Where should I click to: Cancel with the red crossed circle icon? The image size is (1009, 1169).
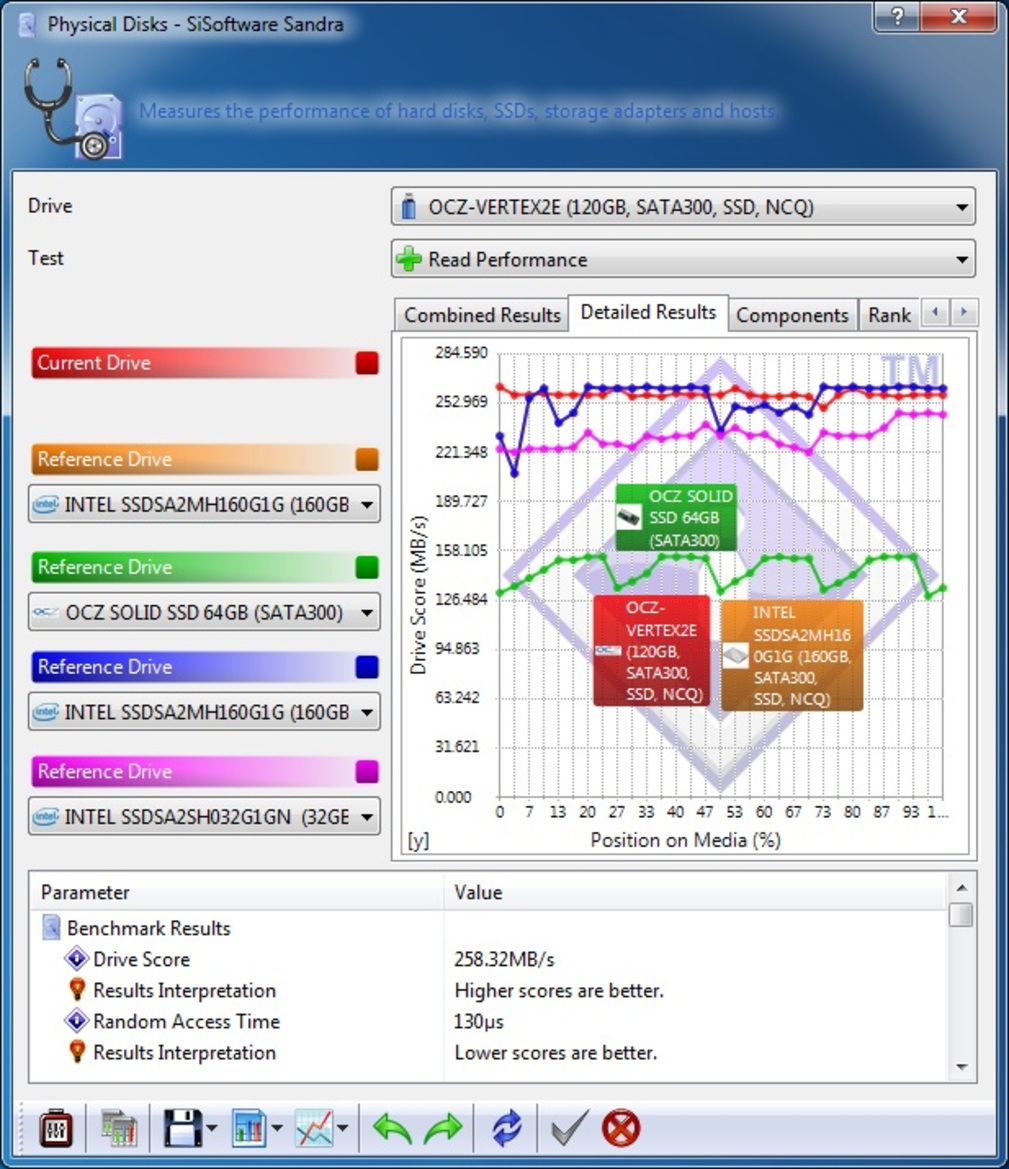(x=620, y=1128)
